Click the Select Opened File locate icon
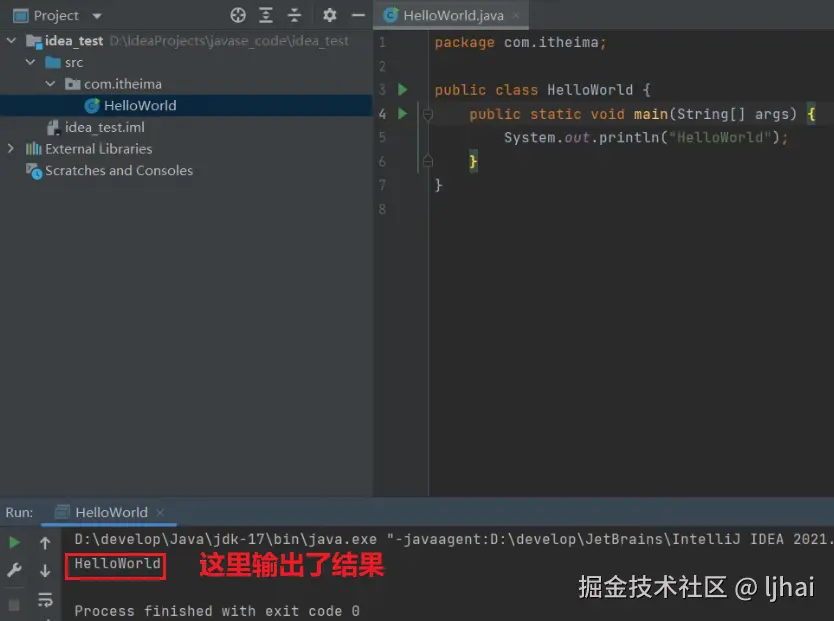 pyautogui.click(x=238, y=15)
